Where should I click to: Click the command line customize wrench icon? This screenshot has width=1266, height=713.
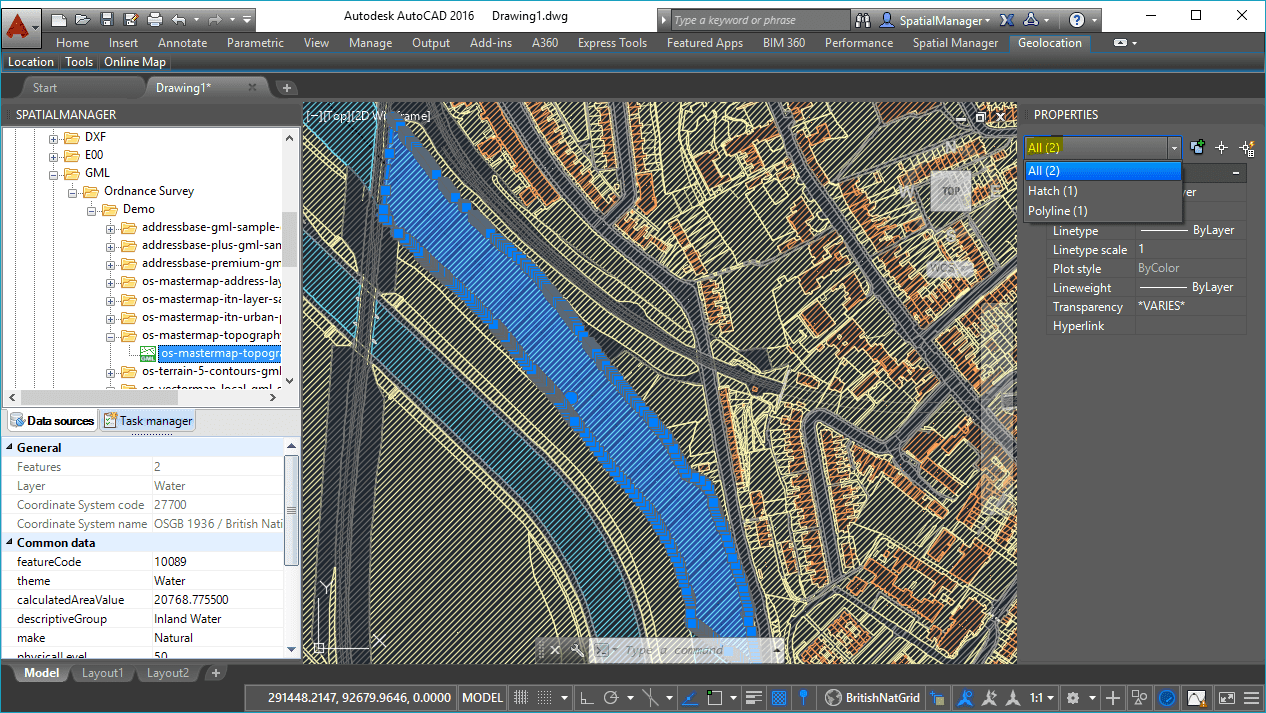point(577,650)
